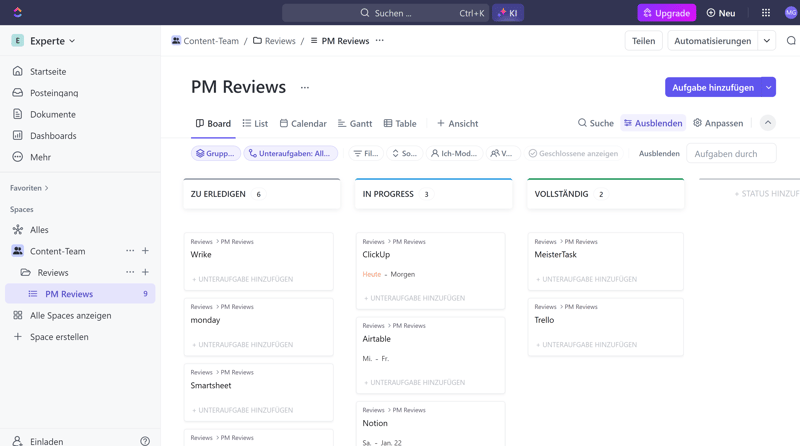
Task: Click Status hinzufügen column
Action: click(x=766, y=194)
